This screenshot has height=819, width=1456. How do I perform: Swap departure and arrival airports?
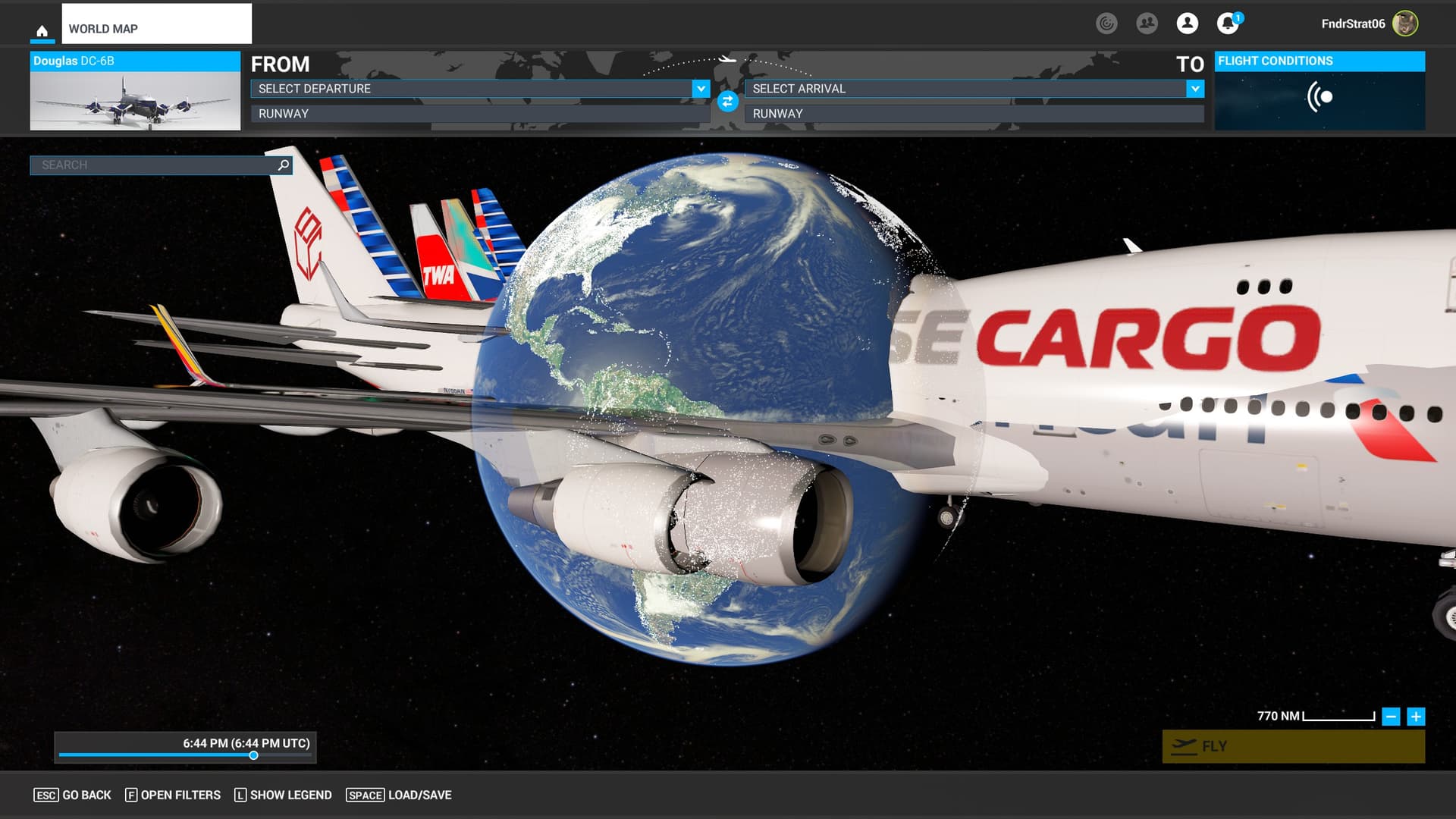[x=727, y=101]
